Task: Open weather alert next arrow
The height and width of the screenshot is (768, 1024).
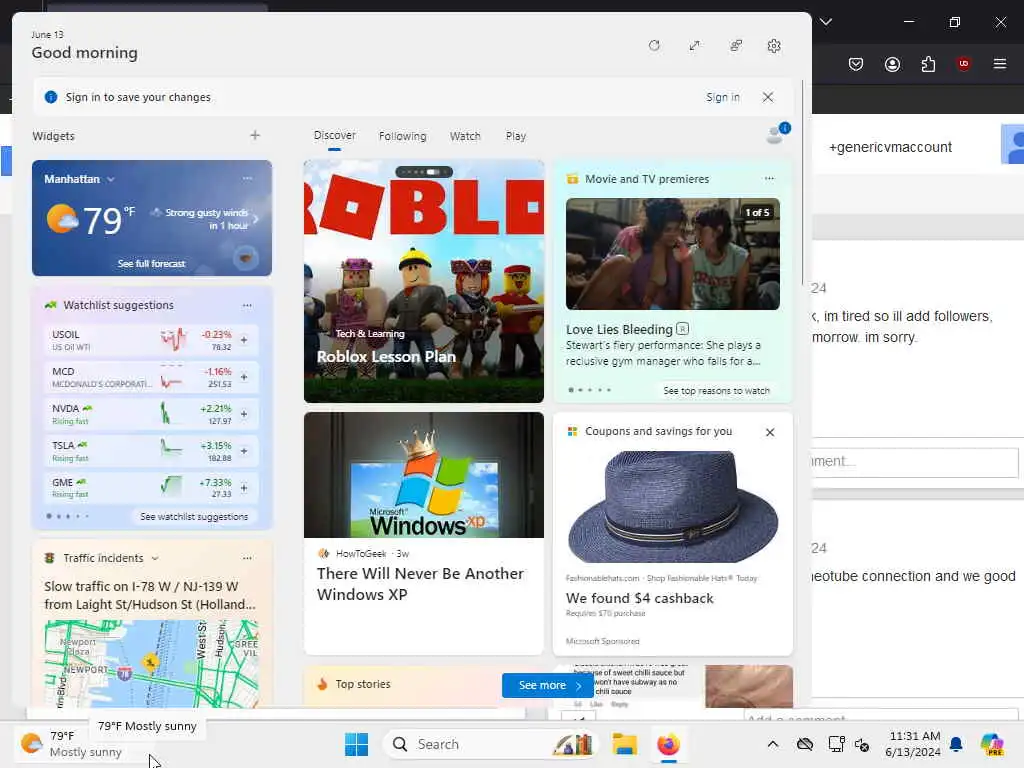Action: (x=256, y=219)
